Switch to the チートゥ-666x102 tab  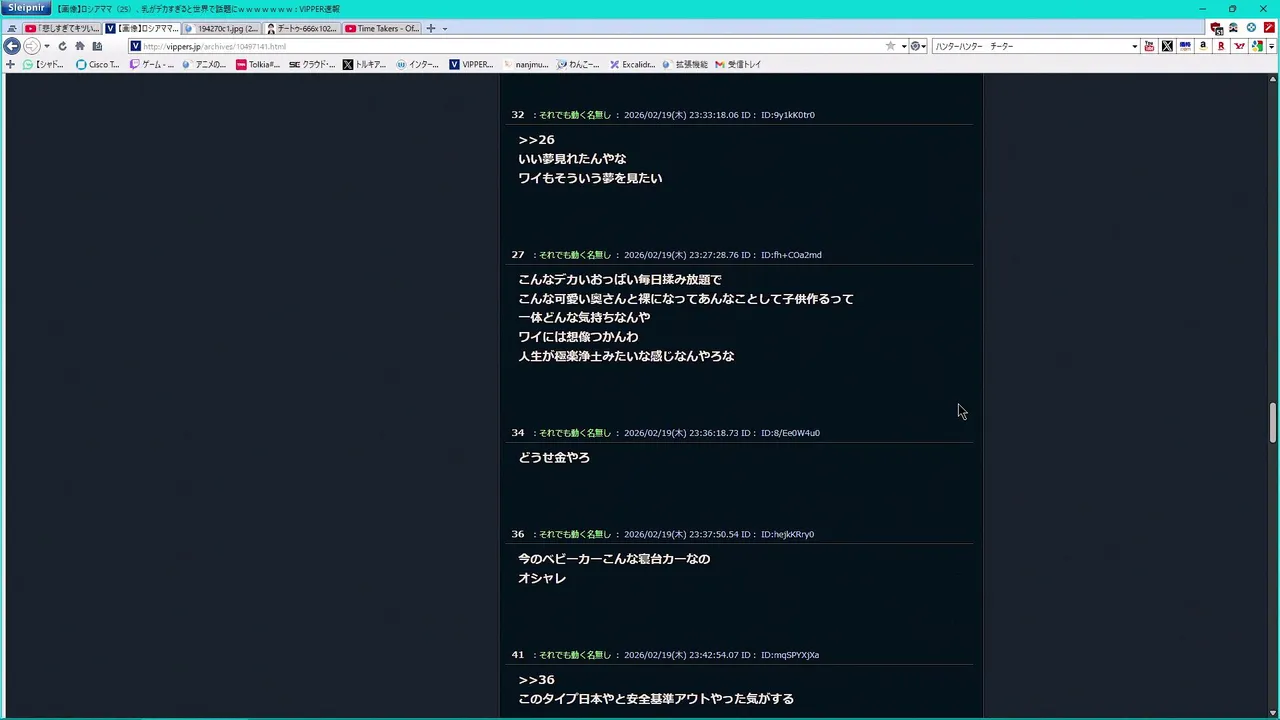(x=303, y=28)
